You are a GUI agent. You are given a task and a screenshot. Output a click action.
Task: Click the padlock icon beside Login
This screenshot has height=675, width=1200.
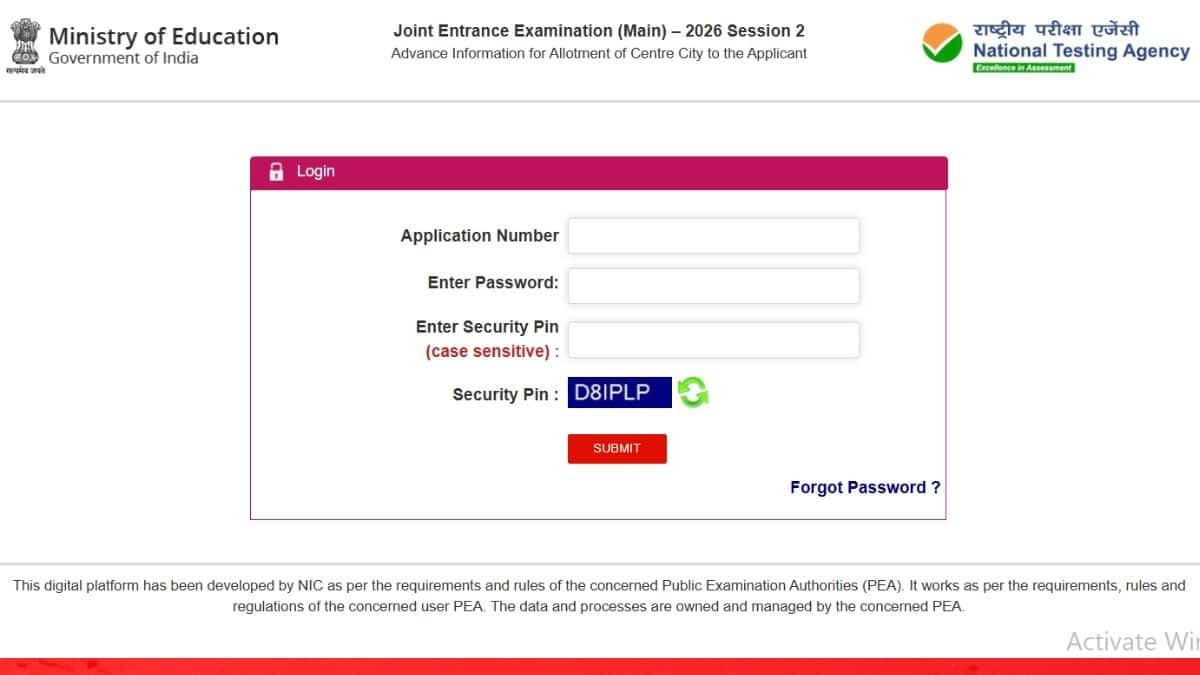(276, 172)
